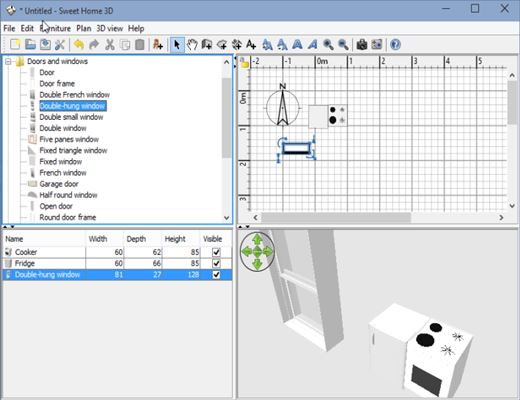Choose the Create rooms tool
Screen dimensions: 520x400
[x=222, y=44]
